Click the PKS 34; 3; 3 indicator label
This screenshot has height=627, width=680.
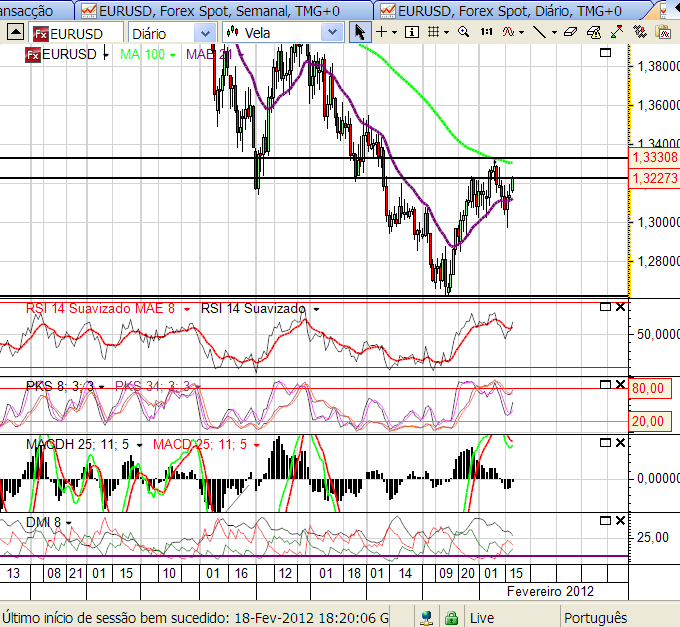[x=152, y=385]
